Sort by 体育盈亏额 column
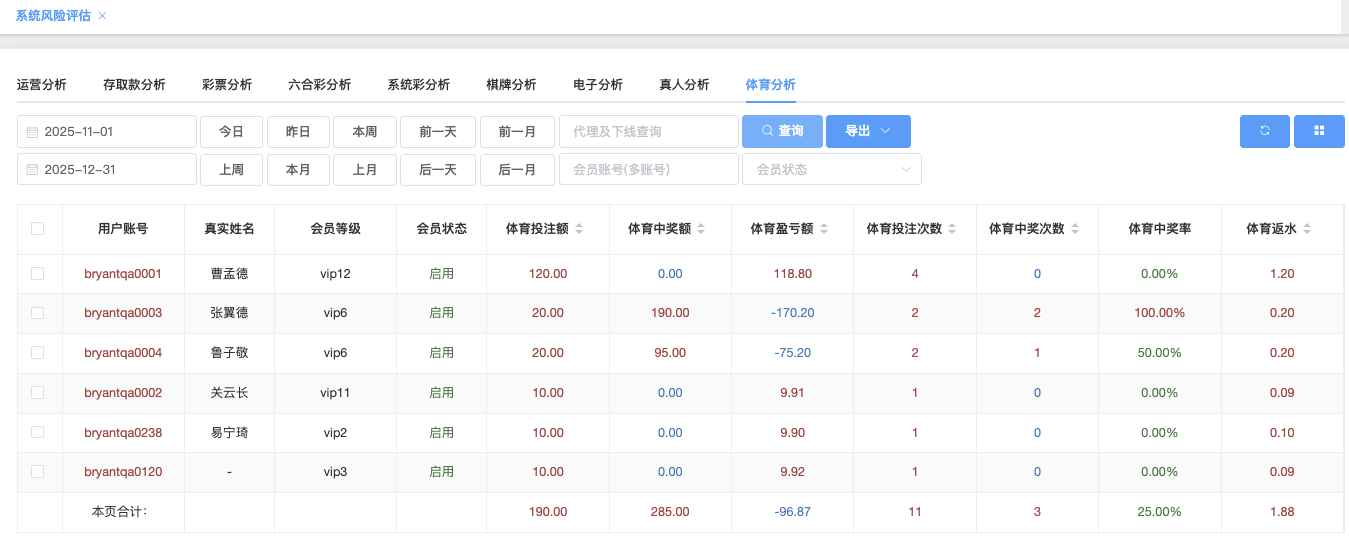Image resolution: width=1349 pixels, height=537 pixels. [822, 229]
